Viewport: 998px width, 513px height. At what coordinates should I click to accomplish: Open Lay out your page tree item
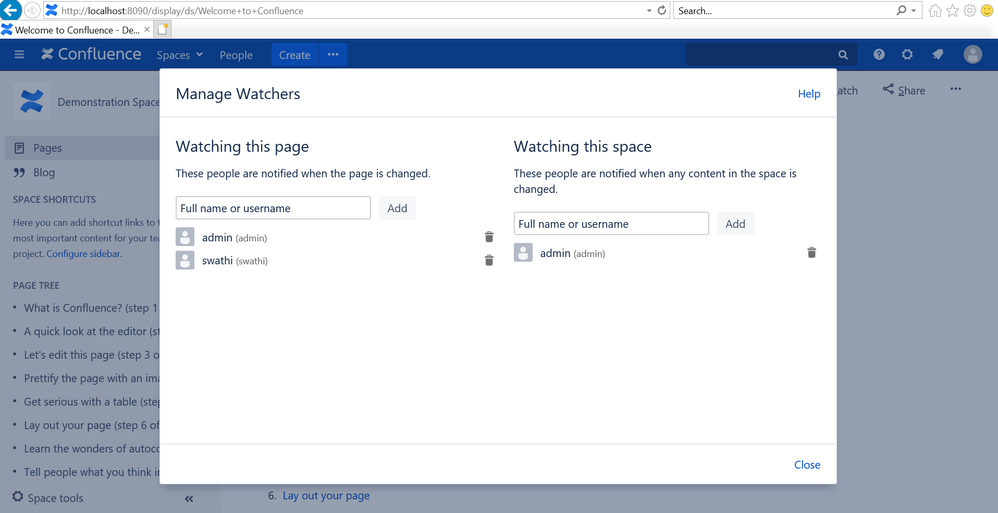91,425
